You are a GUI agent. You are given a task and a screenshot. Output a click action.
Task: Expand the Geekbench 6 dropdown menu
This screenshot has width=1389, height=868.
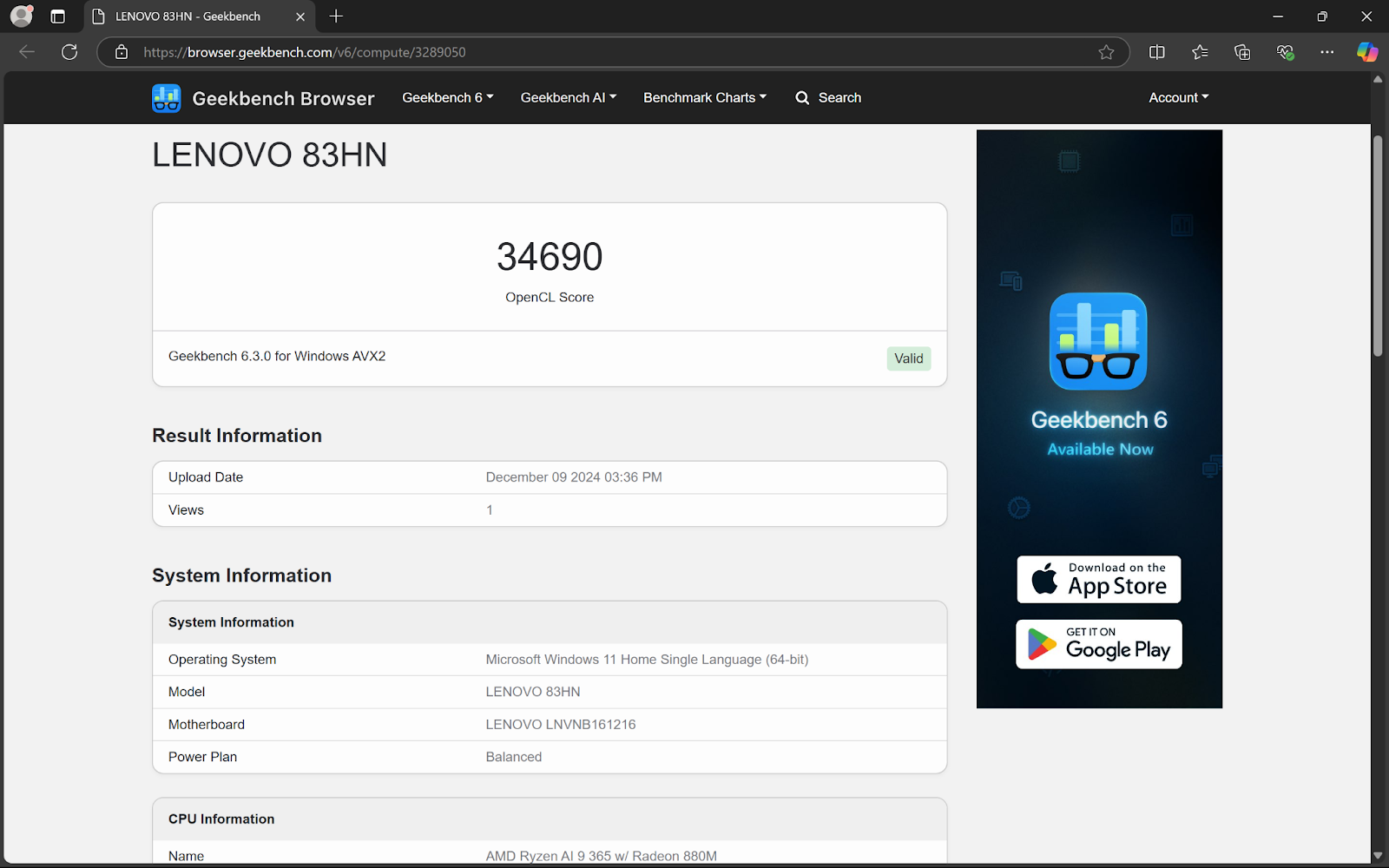448,97
